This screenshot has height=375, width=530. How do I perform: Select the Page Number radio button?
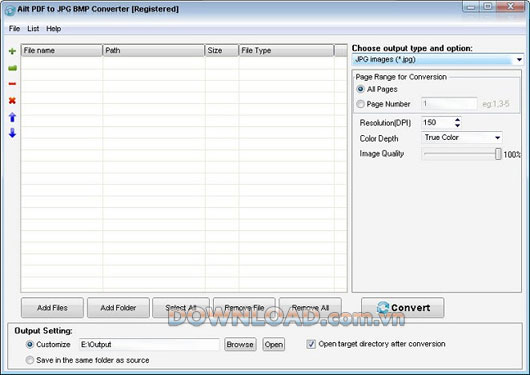[360, 104]
